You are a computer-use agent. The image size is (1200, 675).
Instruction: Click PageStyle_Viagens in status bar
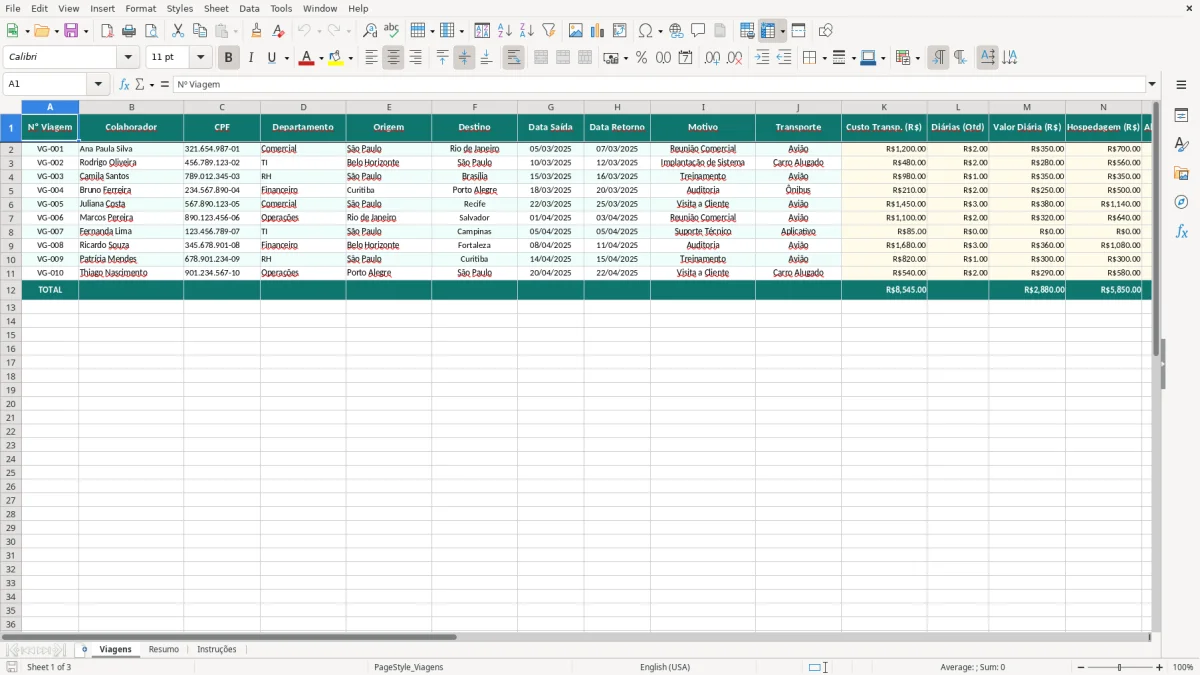(x=408, y=667)
